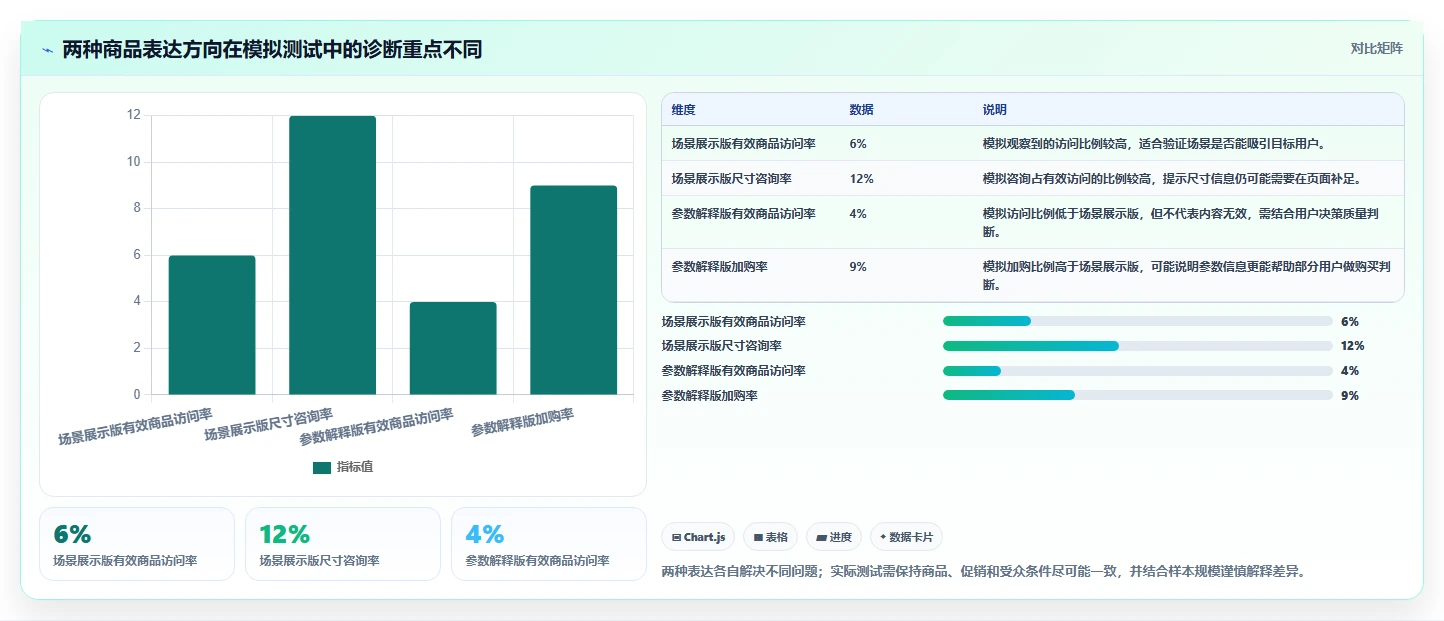Select the Chart.js tag chip
The height and width of the screenshot is (621, 1444).
coord(698,537)
